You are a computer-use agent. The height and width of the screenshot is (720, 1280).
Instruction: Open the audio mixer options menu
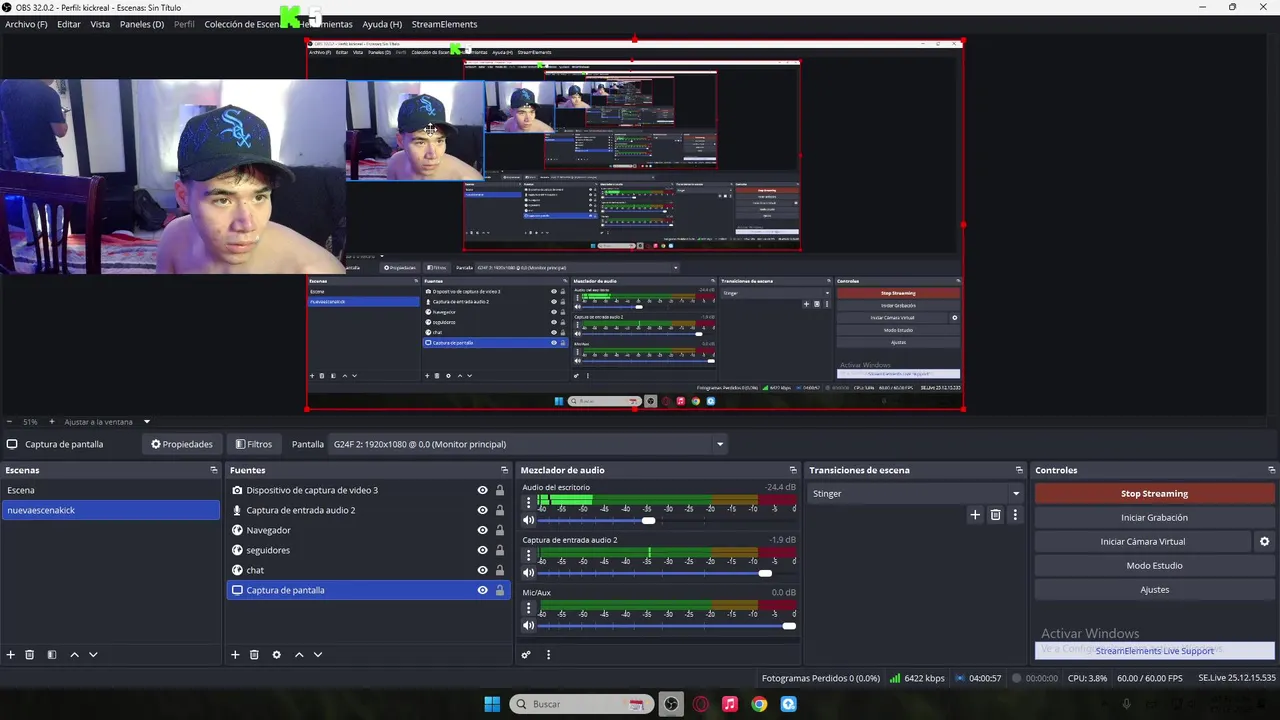(x=548, y=655)
